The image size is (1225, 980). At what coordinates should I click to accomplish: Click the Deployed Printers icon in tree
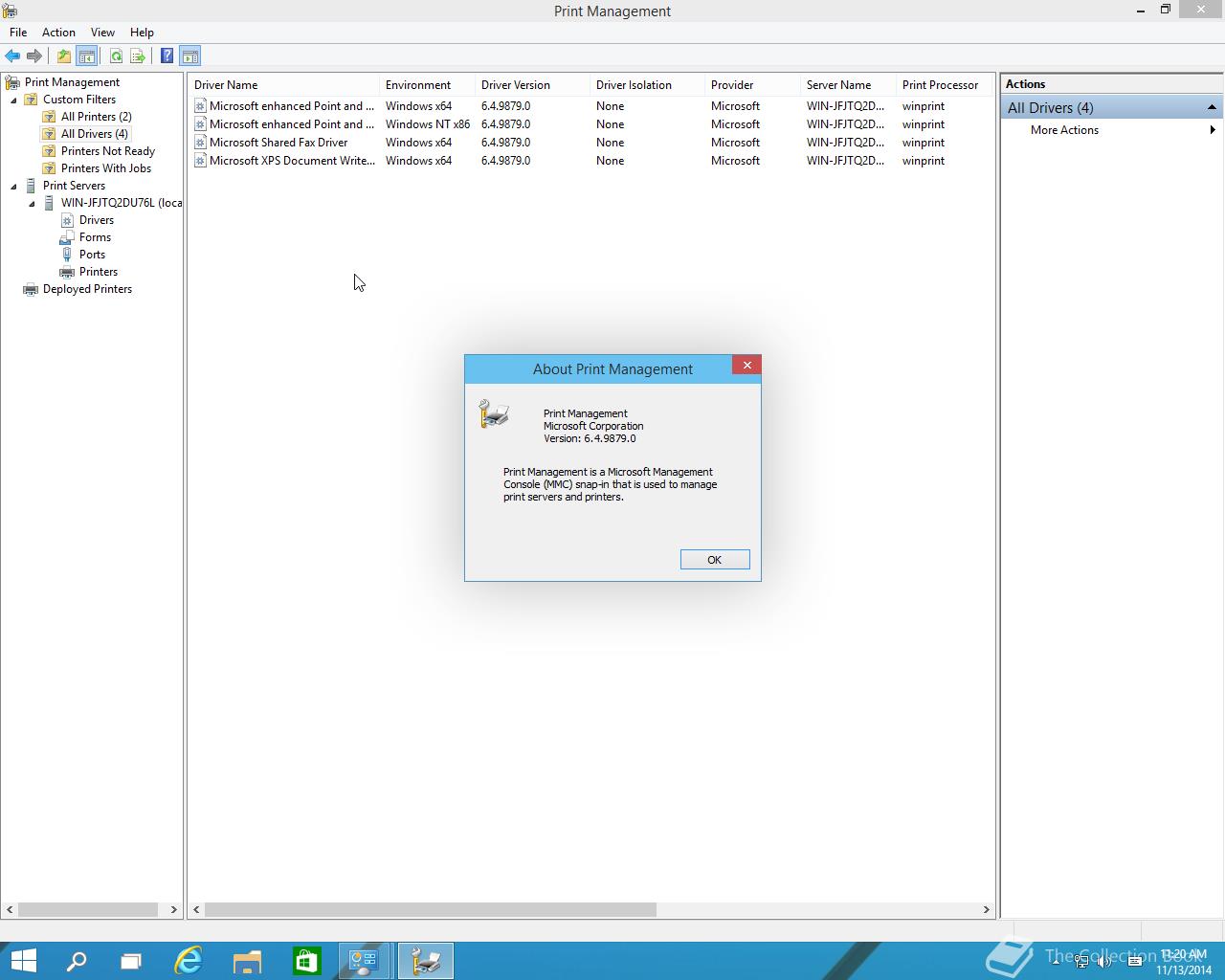pyautogui.click(x=31, y=289)
